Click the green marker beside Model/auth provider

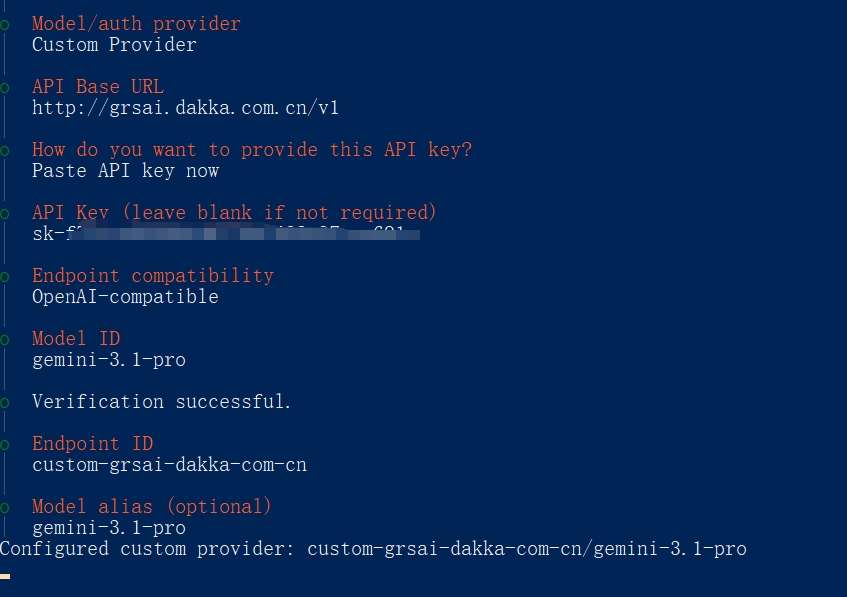tap(4, 24)
